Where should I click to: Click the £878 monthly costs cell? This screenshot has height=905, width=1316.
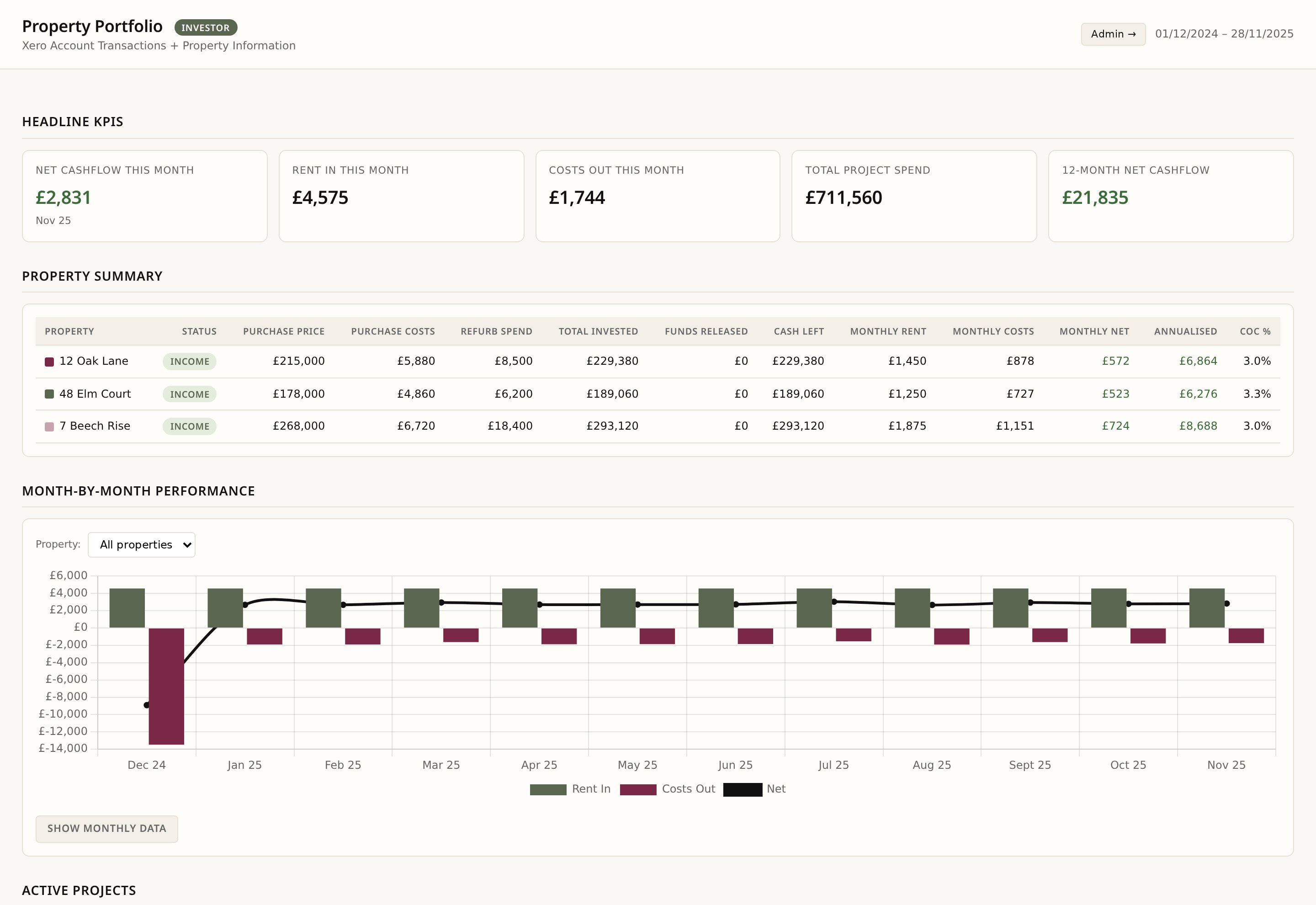click(x=1020, y=361)
